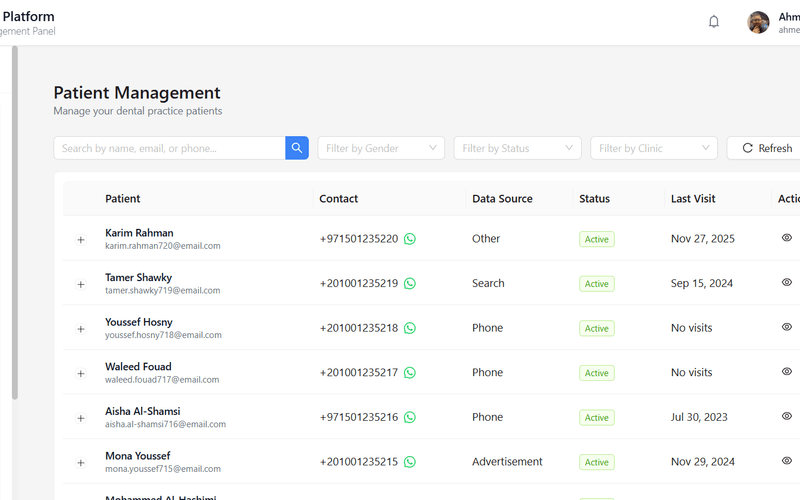
Task: Click the blue search magnifier button
Action: [x=297, y=148]
